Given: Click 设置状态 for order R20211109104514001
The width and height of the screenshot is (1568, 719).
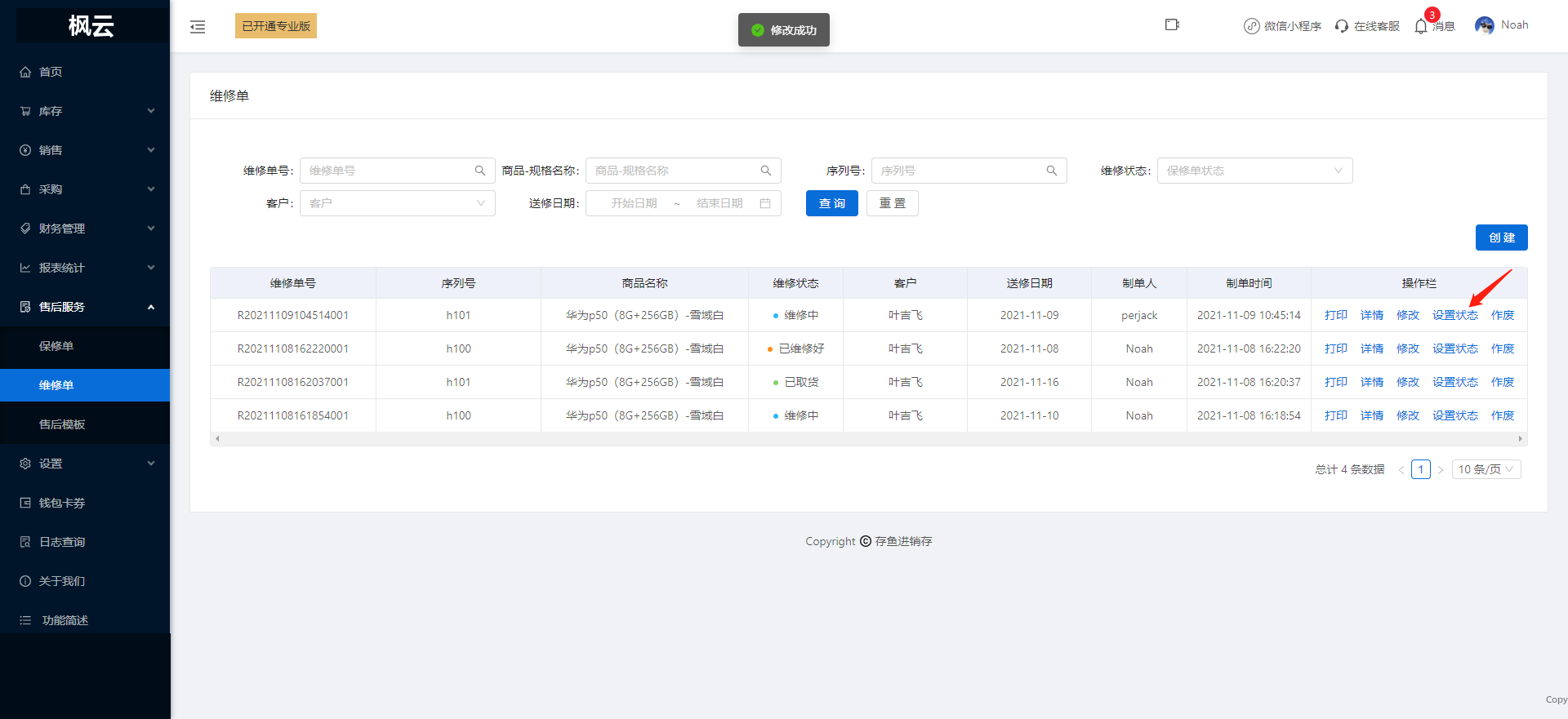Looking at the screenshot, I should click(1455, 315).
